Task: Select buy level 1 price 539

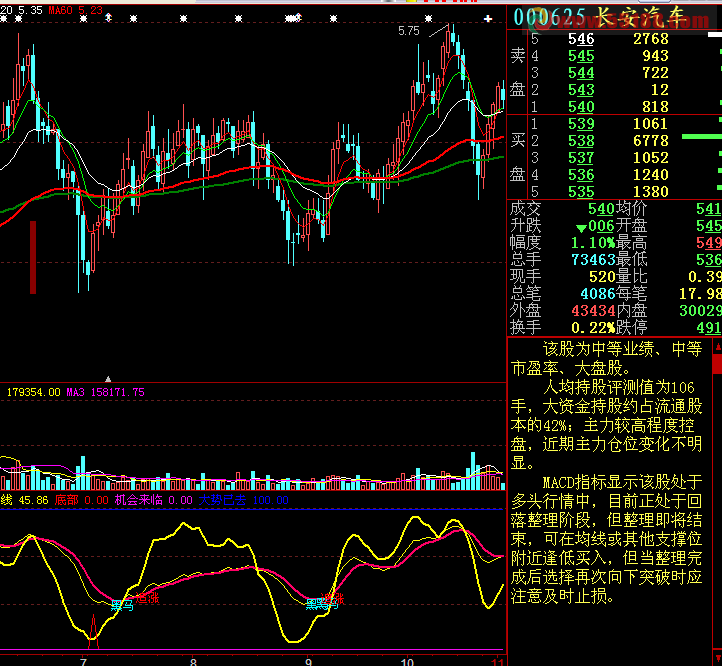Action: pos(581,124)
